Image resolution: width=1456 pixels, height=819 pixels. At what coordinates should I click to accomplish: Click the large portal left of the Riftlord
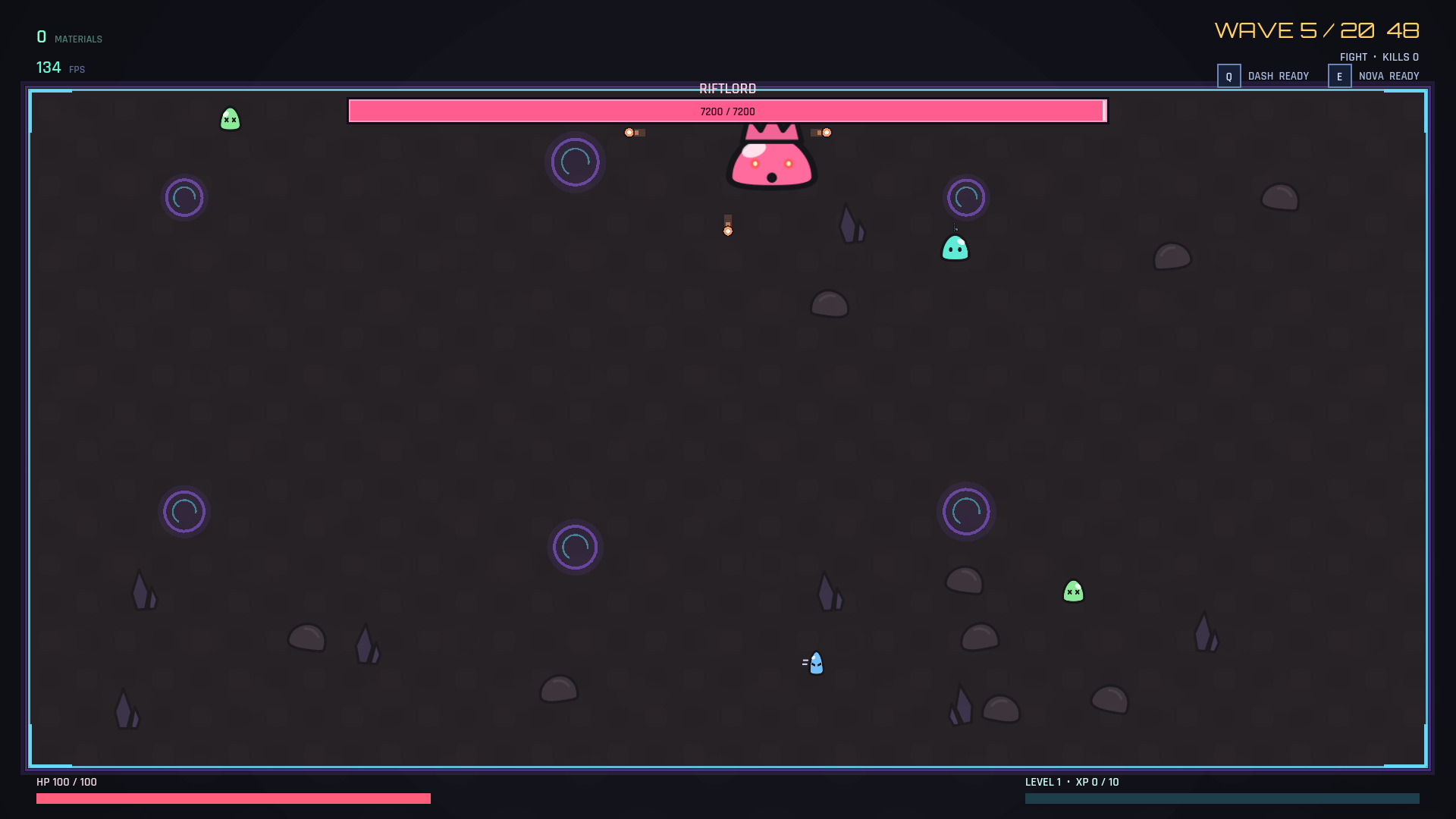click(x=575, y=162)
